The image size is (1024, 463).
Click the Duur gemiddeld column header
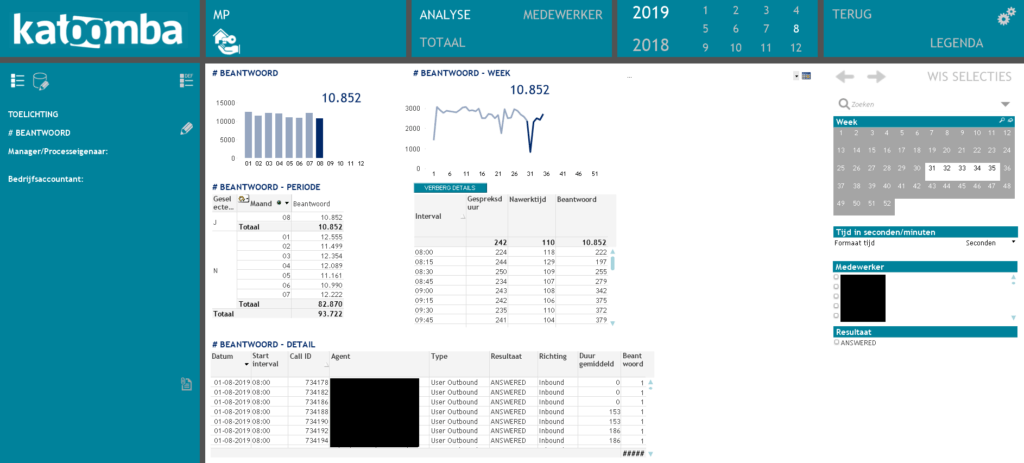598,360
